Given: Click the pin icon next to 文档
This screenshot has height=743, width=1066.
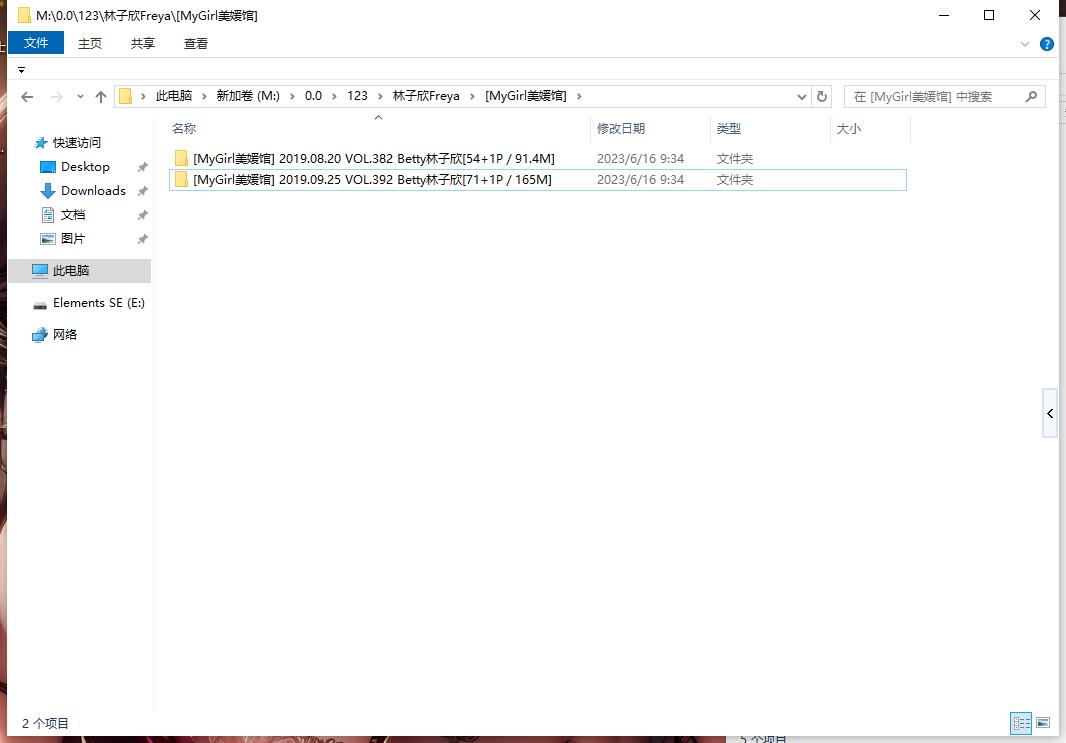Looking at the screenshot, I should tap(143, 215).
